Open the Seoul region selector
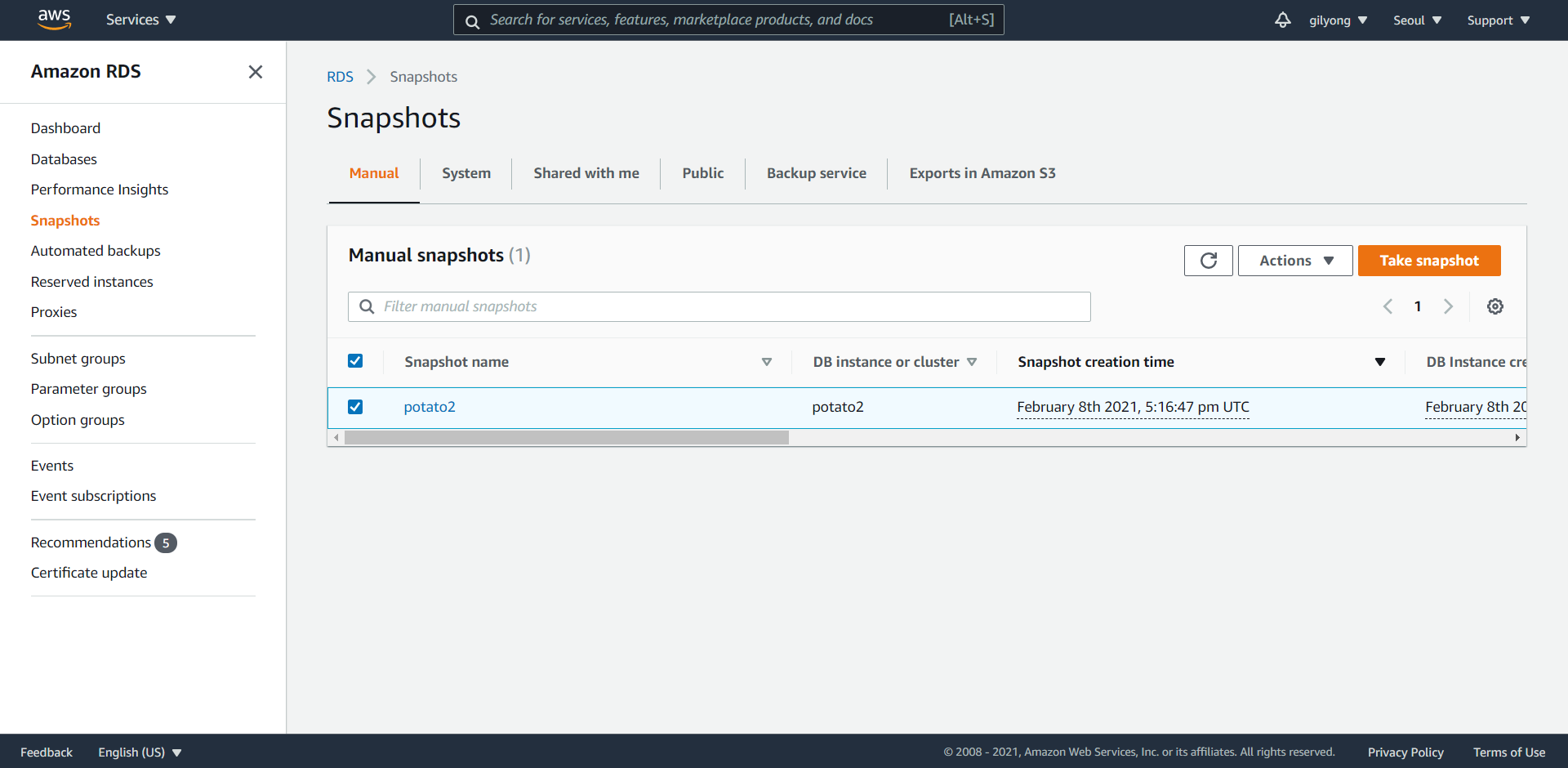 click(x=1417, y=20)
